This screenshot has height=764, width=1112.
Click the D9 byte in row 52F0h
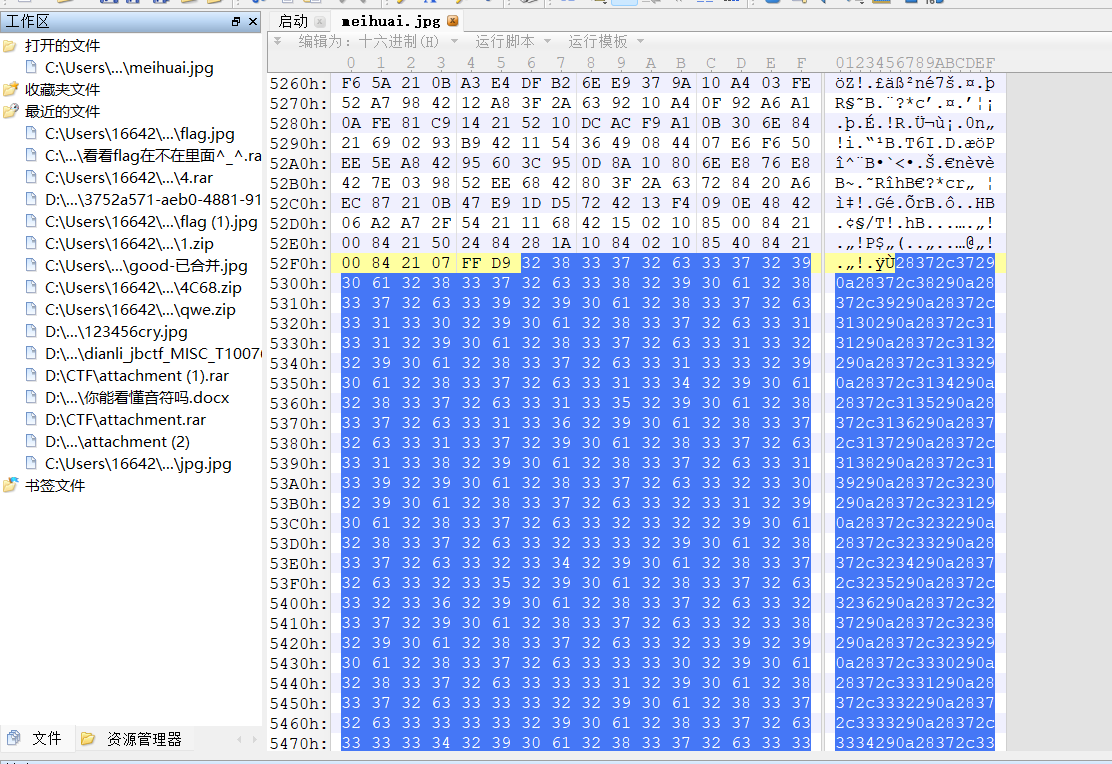[501, 263]
